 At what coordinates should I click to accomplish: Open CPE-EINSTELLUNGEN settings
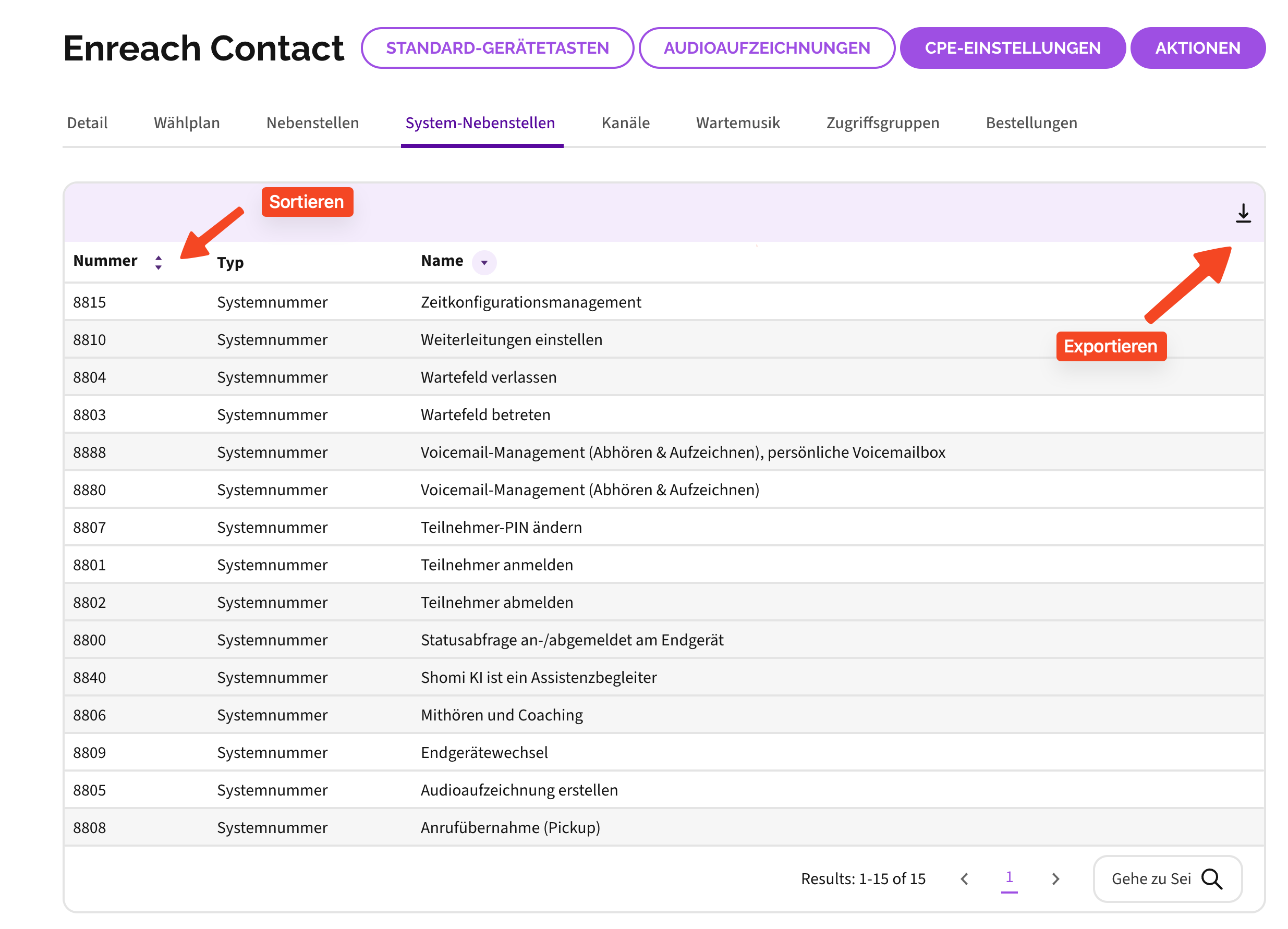tap(1012, 48)
